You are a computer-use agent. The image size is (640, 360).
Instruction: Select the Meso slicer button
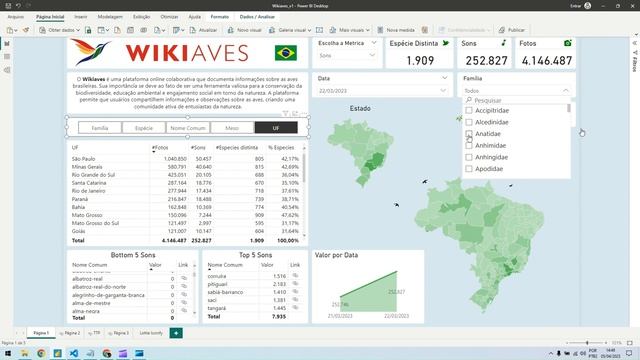(x=232, y=128)
